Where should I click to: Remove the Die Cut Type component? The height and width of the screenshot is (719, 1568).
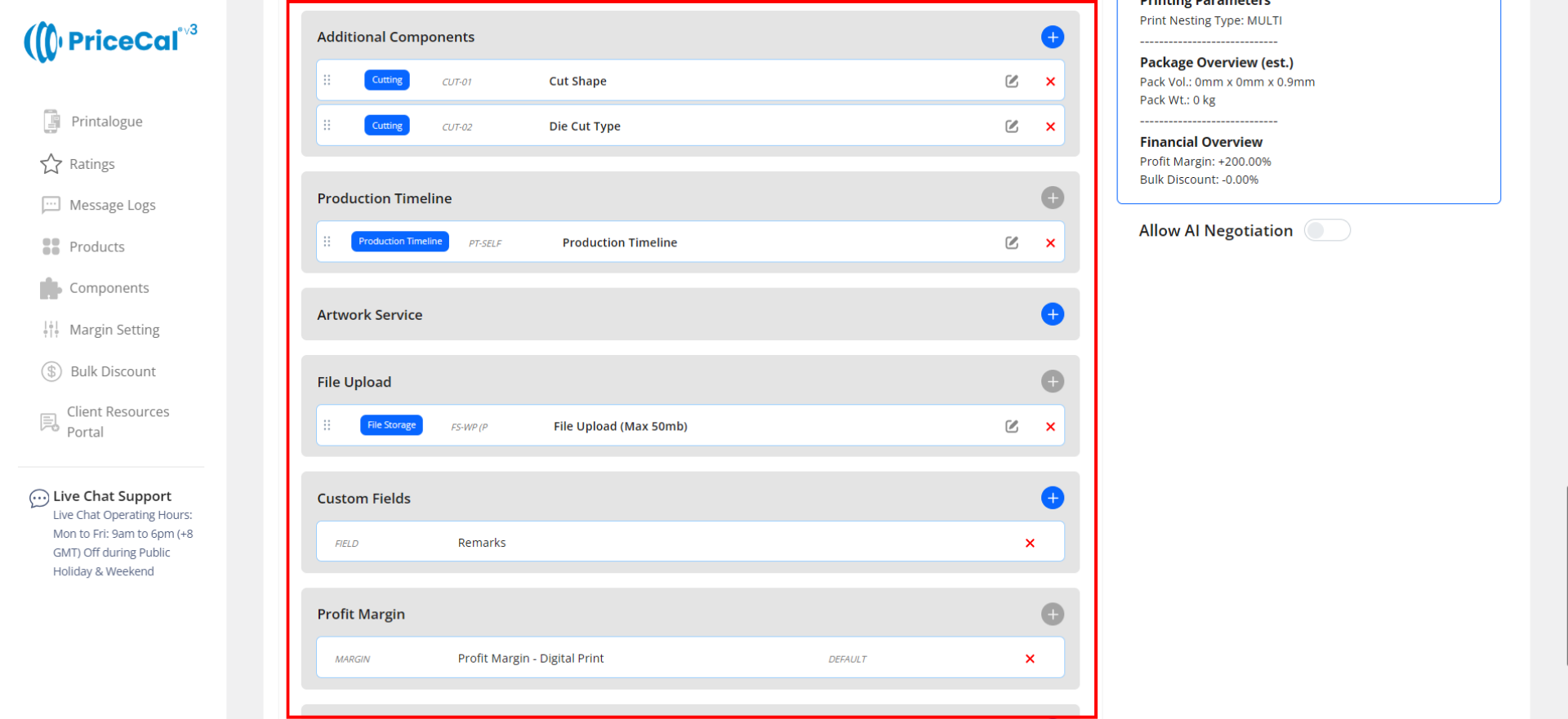point(1050,126)
